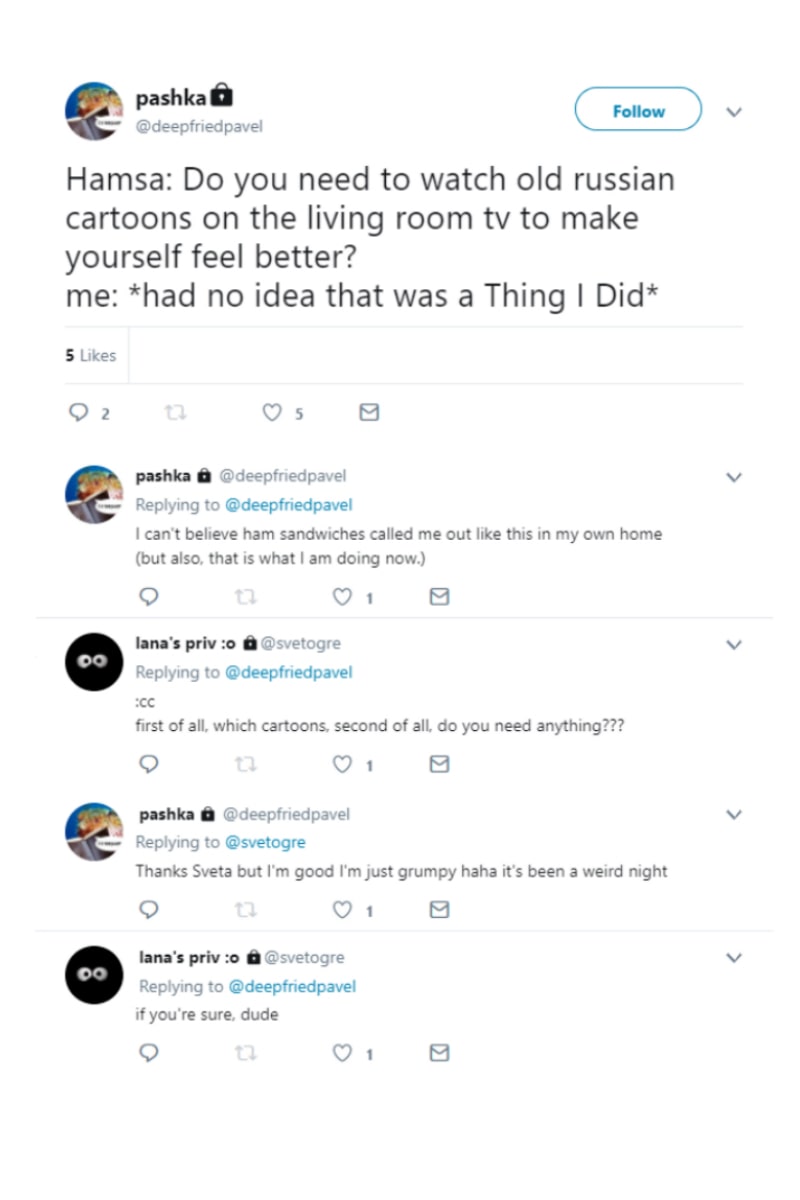Open pashka's main profile avatar
The height and width of the screenshot is (1200, 800).
(94, 110)
